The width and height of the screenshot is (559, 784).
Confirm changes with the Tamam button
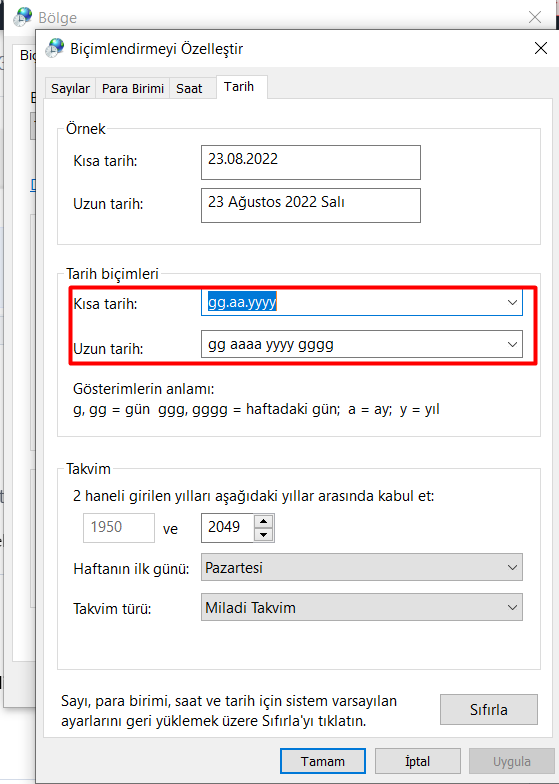pos(322,761)
